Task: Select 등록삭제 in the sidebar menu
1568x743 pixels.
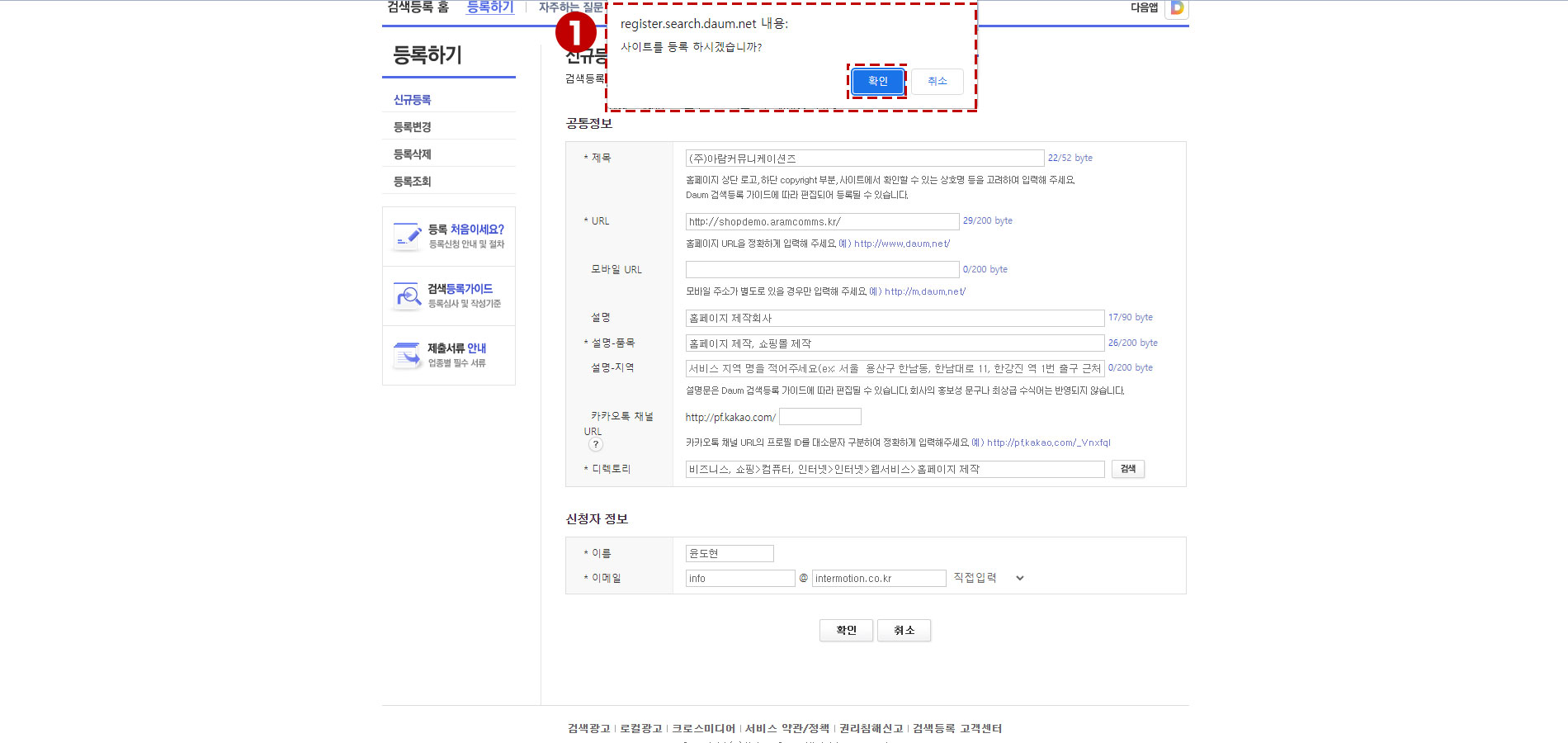Action: (x=413, y=154)
